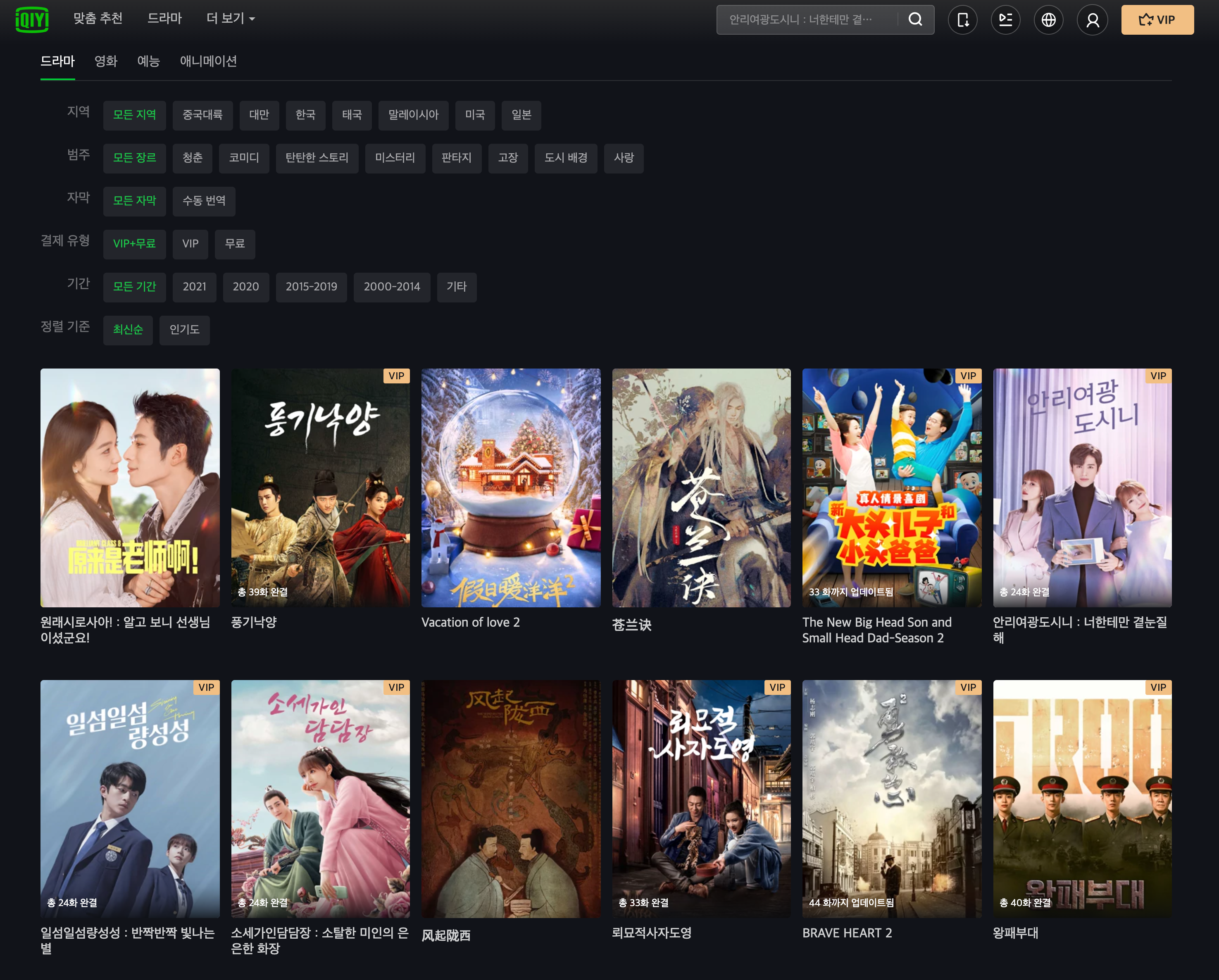The width and height of the screenshot is (1219, 980).
Task: Open the app download icon
Action: 962,20
